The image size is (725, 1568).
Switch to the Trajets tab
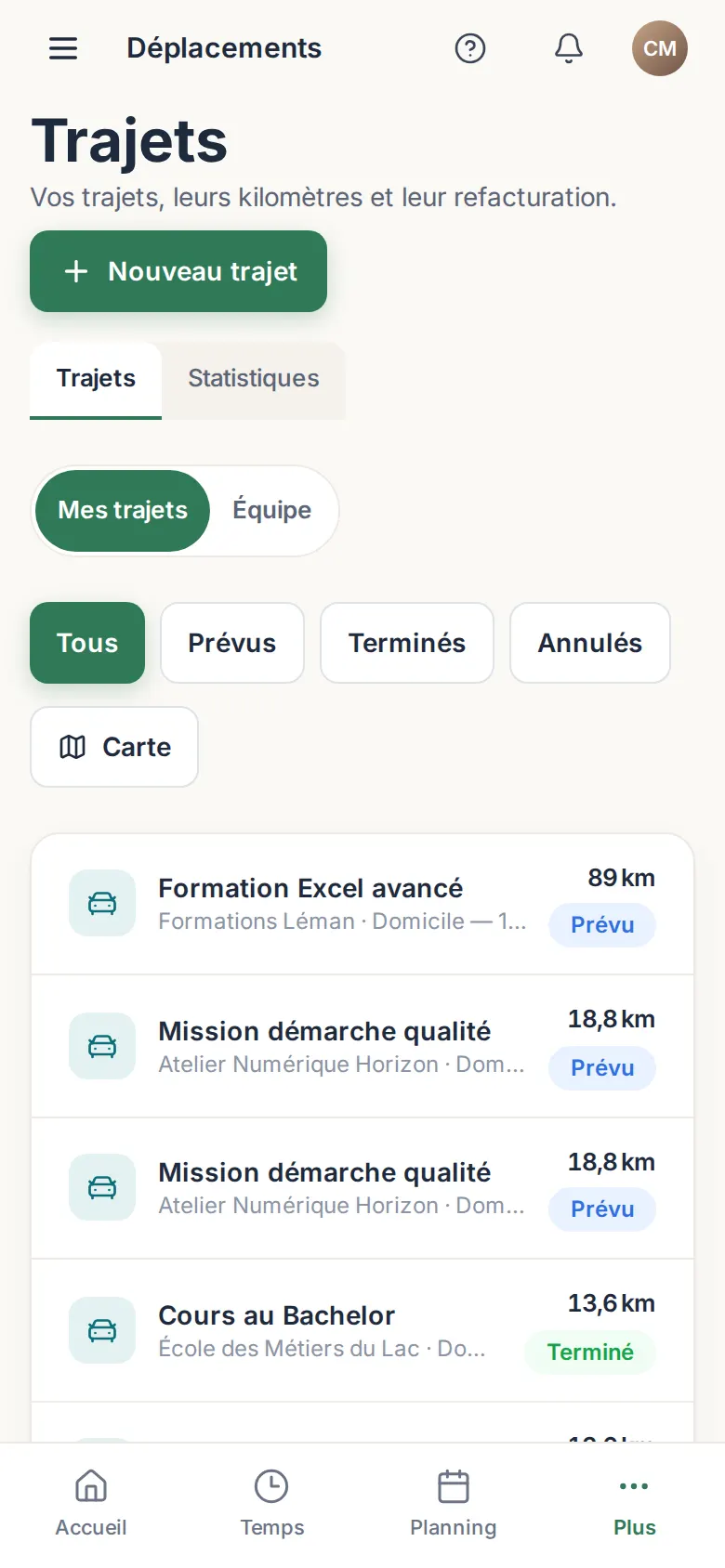(x=96, y=380)
